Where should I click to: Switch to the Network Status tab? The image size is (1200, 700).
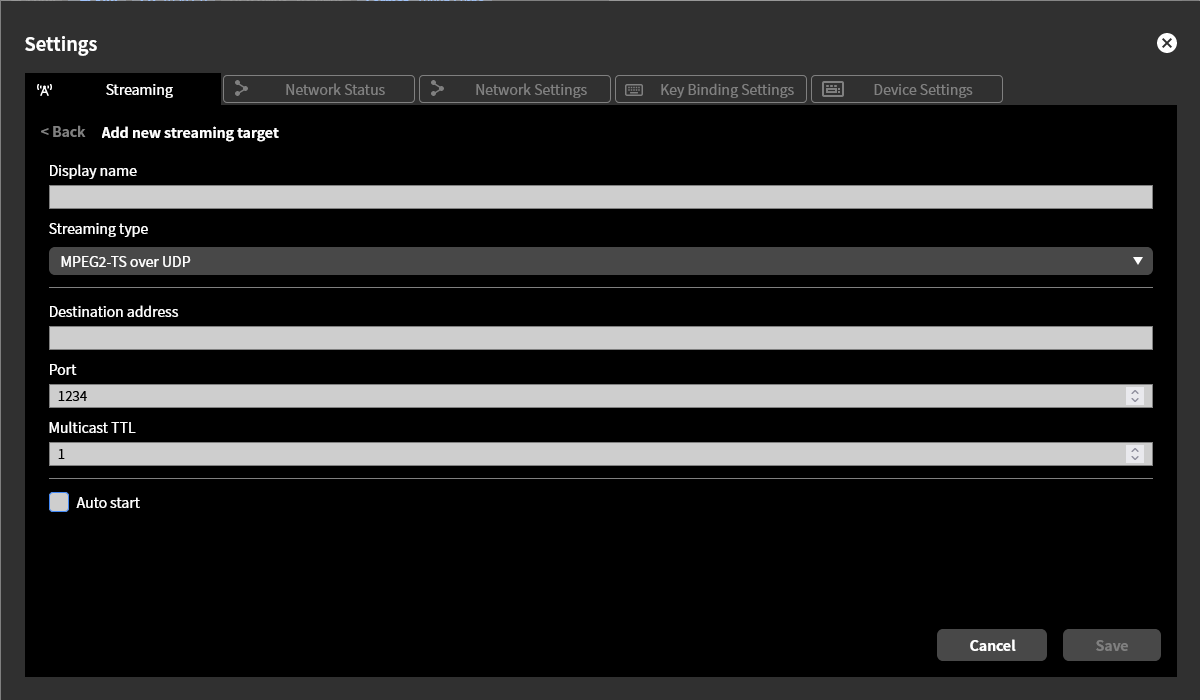pos(334,89)
